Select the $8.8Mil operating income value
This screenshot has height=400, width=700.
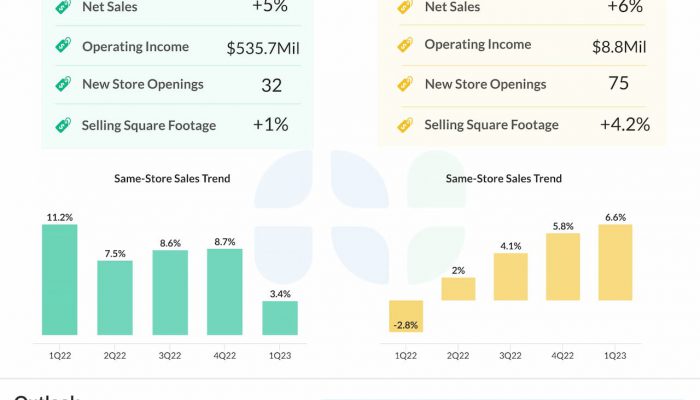(618, 46)
